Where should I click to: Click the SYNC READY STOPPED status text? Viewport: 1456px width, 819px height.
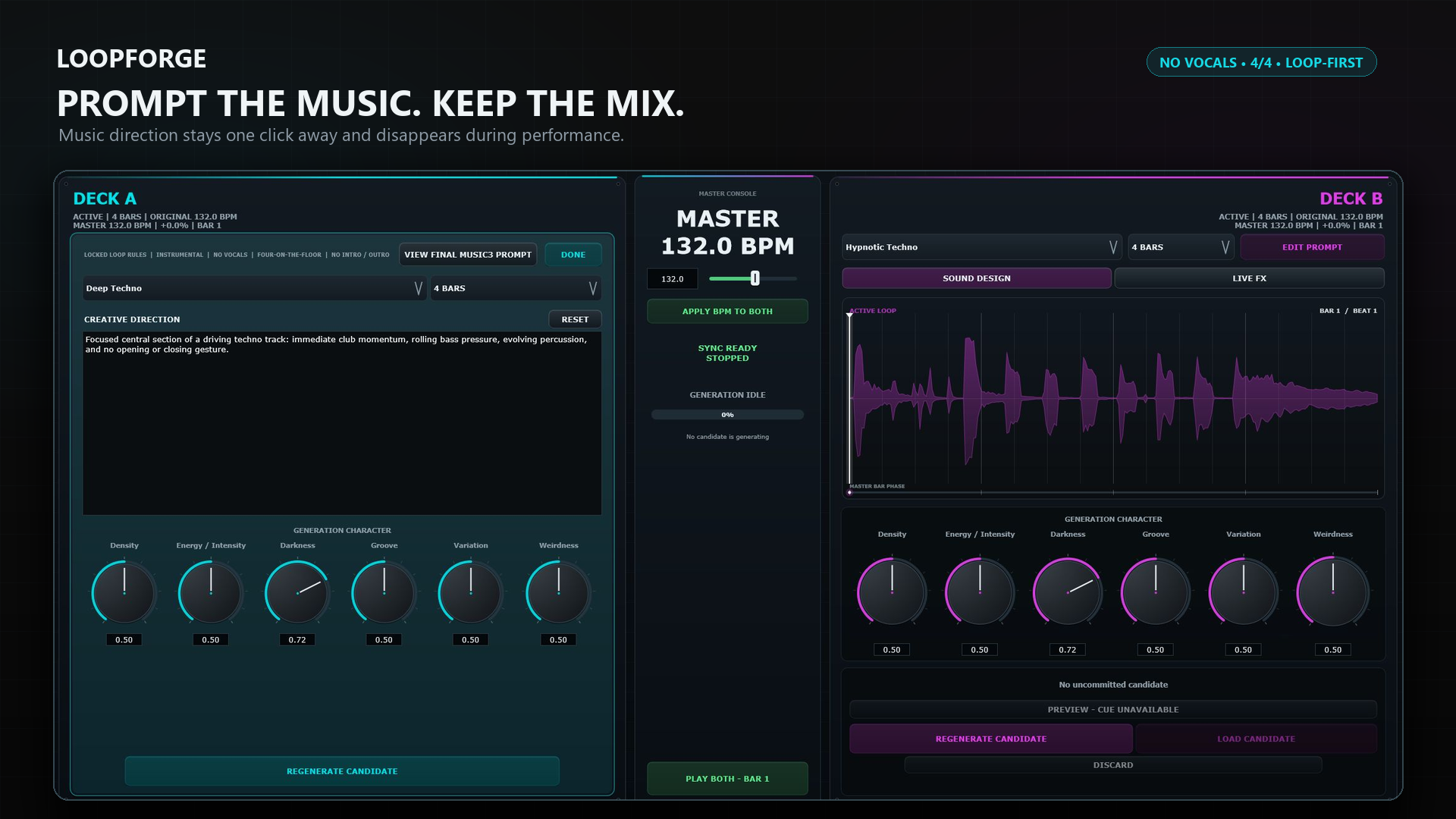pos(727,353)
